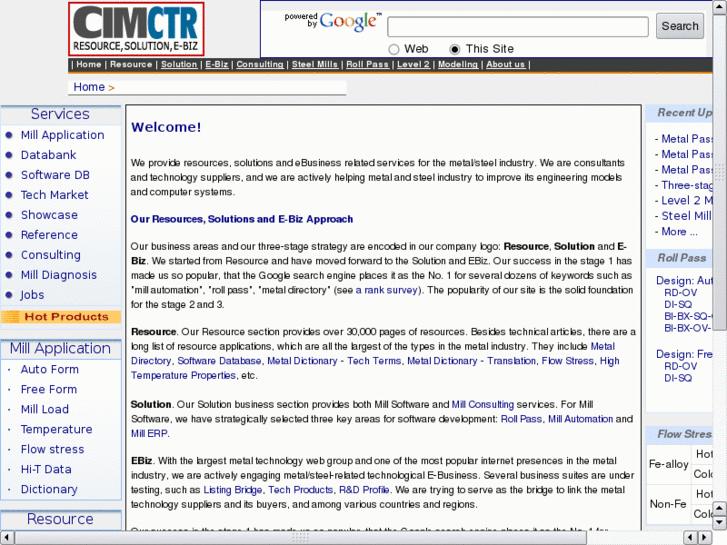
Task: Open Metal Dictionary - Translation link
Action: coord(472,361)
